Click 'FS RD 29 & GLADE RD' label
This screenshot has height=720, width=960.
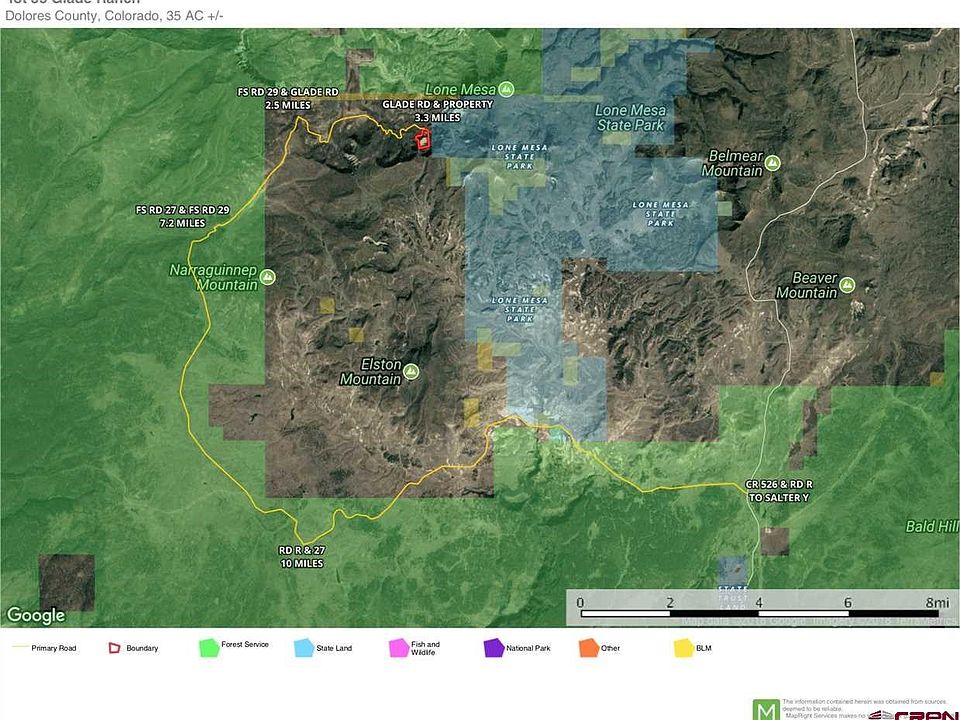tap(288, 92)
